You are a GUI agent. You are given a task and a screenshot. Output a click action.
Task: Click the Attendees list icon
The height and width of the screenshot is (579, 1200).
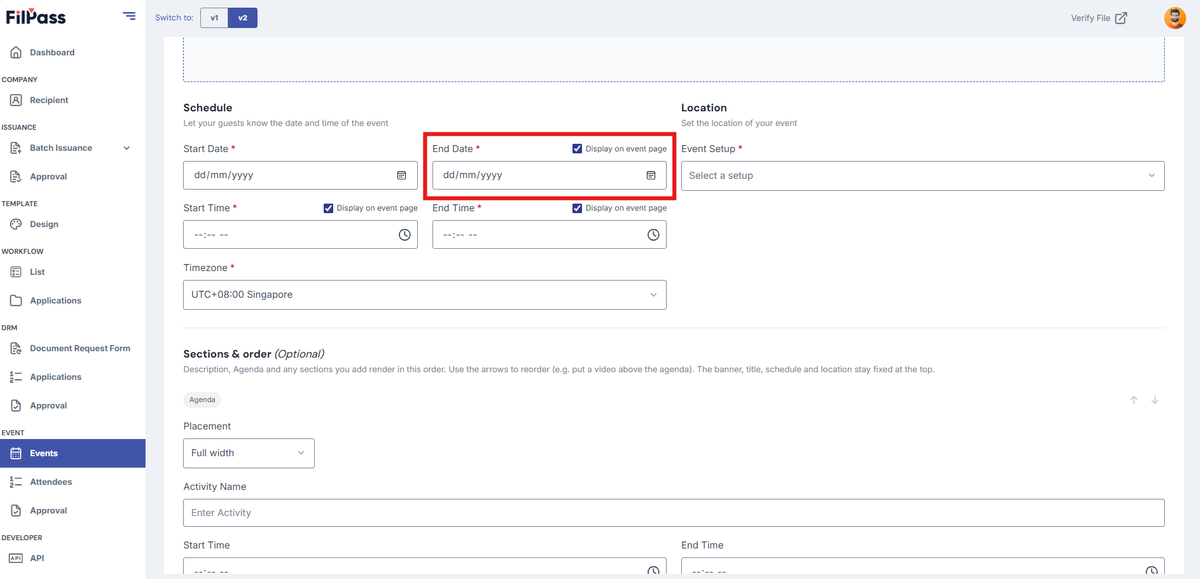pos(15,482)
